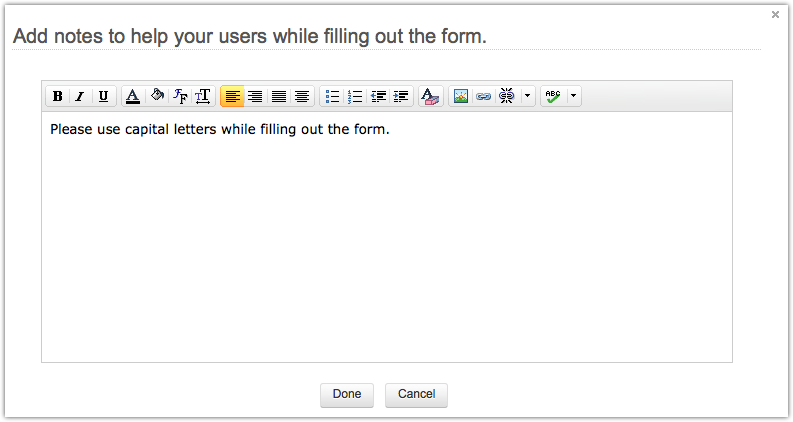Expand the spell check options dropdown
Screen dimensions: 793x422
(x=574, y=96)
